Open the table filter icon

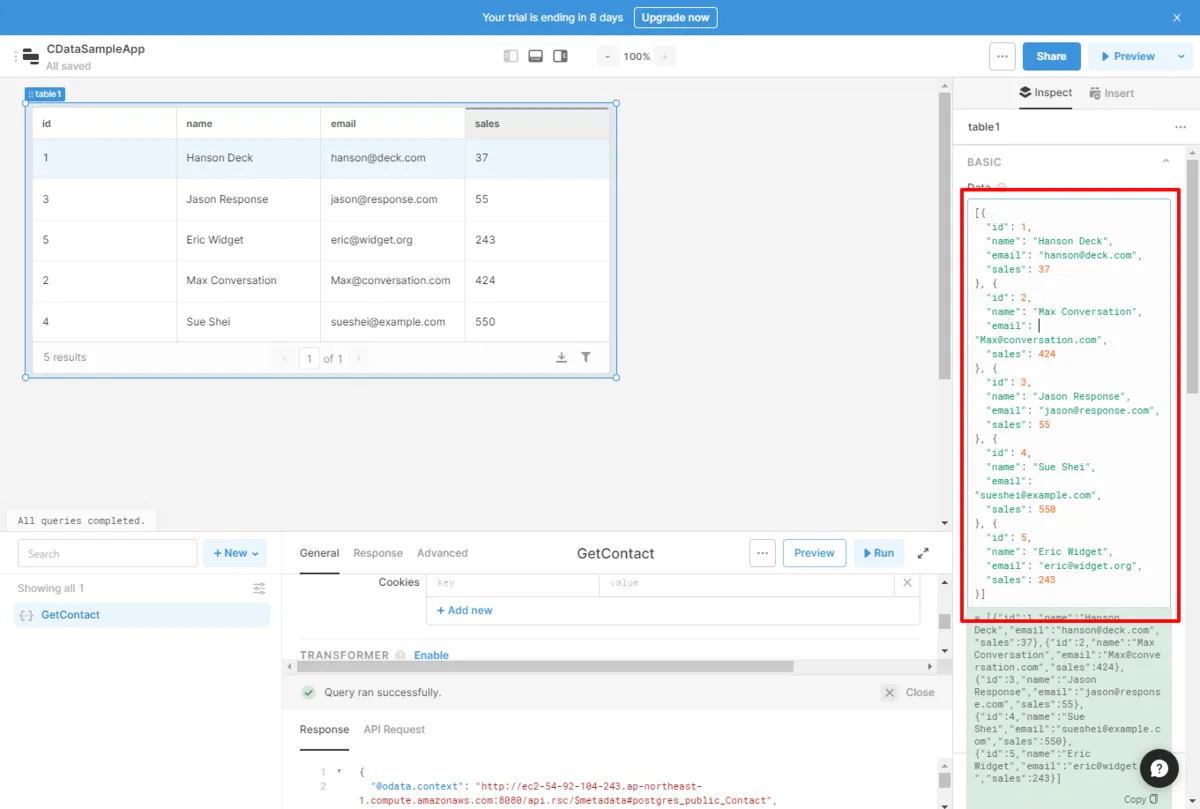(x=586, y=358)
